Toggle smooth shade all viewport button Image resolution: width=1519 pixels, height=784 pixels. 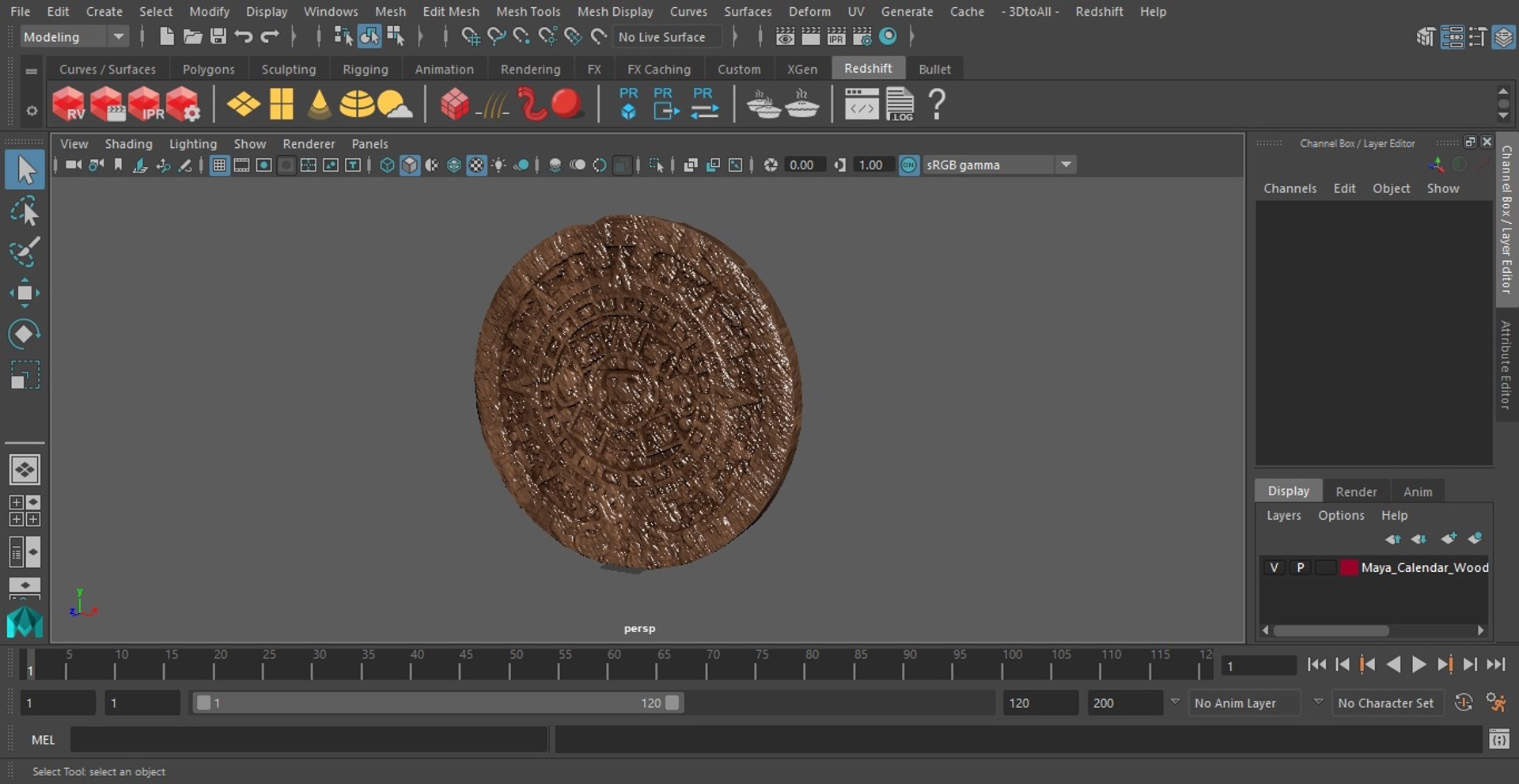point(410,165)
